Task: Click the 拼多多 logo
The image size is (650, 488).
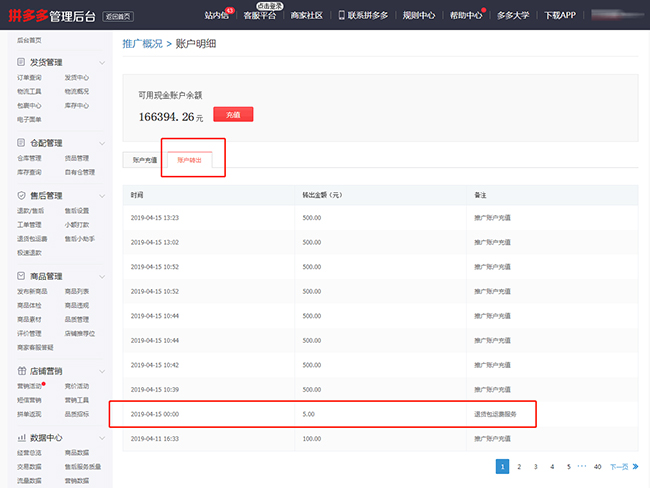Action: click(28, 16)
